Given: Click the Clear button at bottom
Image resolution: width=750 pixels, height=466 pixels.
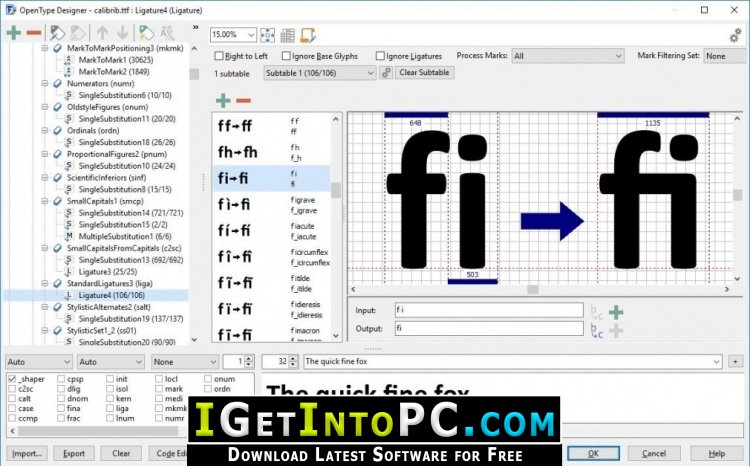Looking at the screenshot, I should 121,453.
